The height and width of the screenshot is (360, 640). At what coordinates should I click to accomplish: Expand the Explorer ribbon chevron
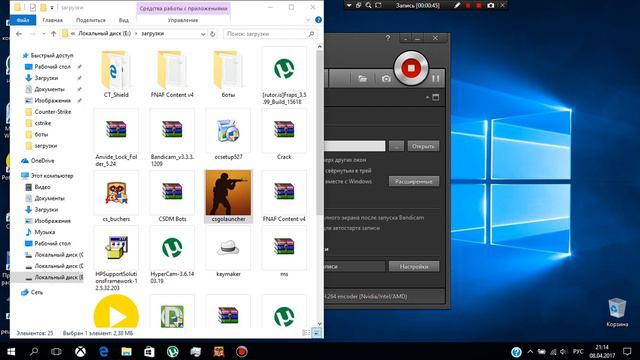click(308, 20)
